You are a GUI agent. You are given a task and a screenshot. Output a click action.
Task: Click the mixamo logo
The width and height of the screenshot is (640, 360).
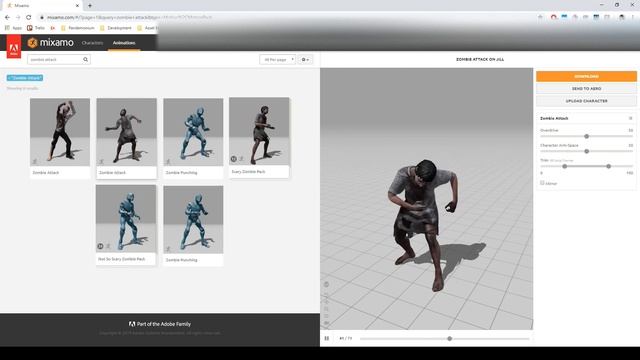click(51, 42)
